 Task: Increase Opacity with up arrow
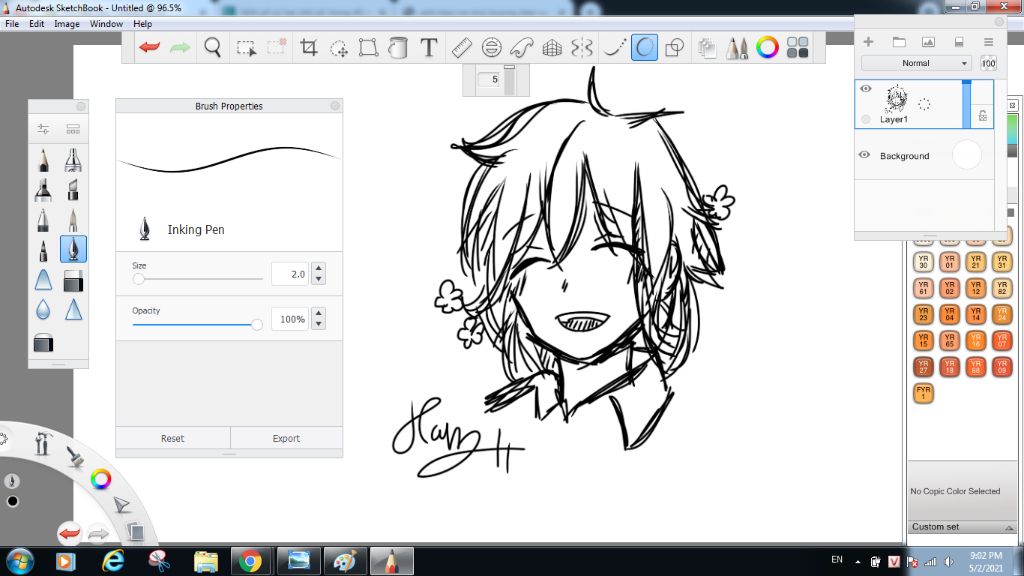(319, 313)
